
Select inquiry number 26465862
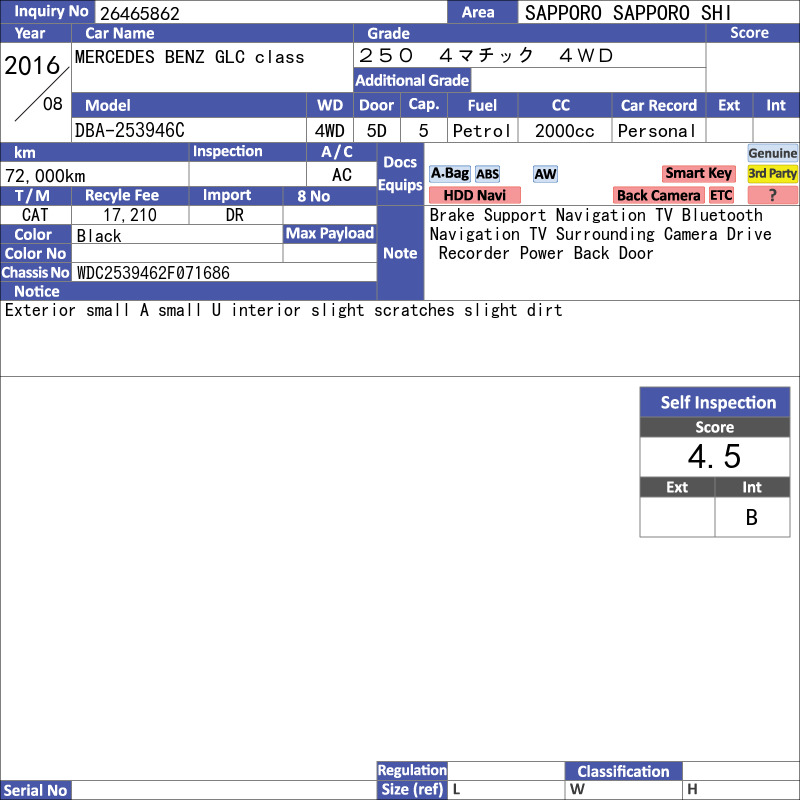point(140,13)
